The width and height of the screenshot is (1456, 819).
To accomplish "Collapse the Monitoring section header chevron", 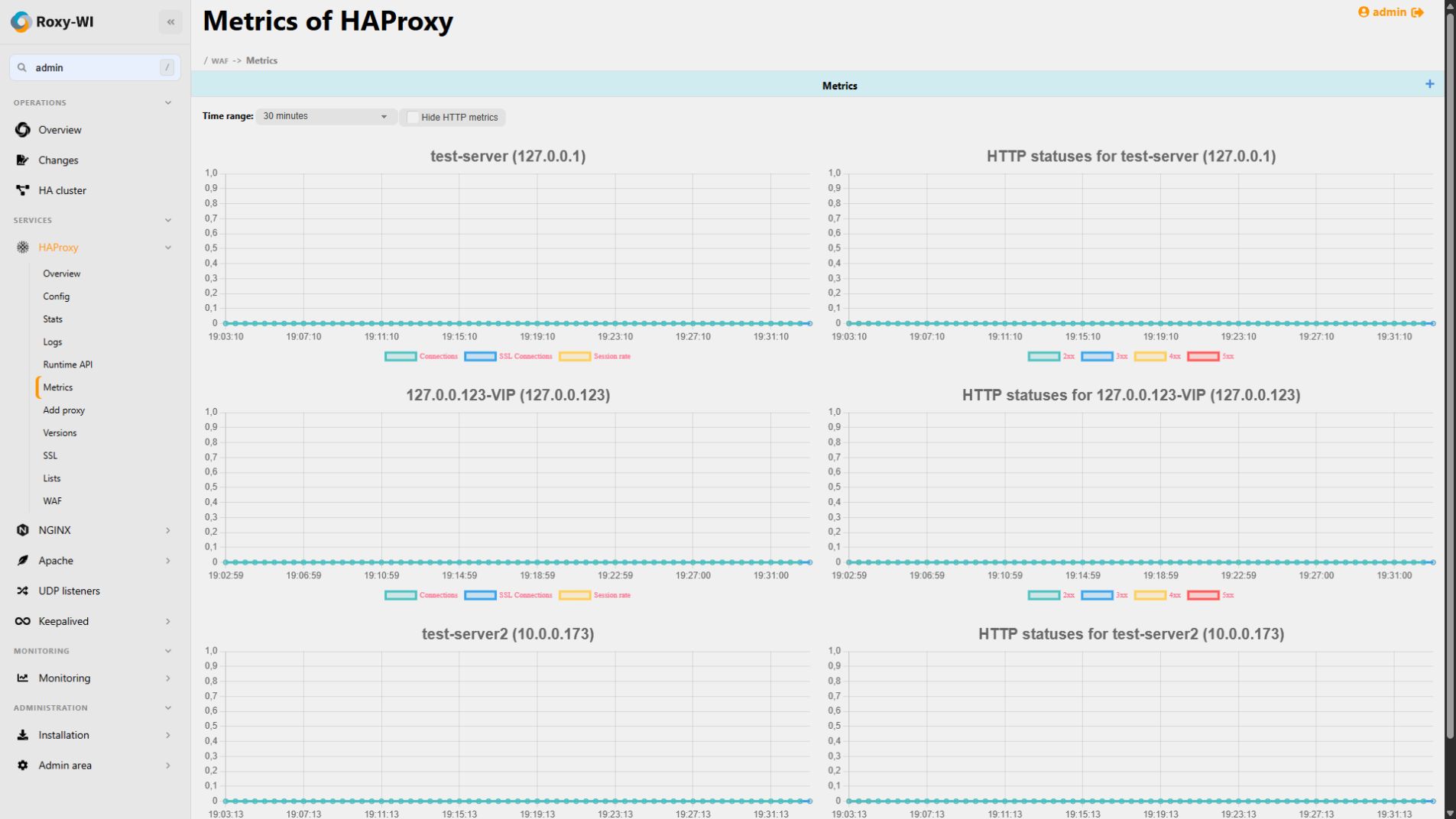I will [168, 651].
